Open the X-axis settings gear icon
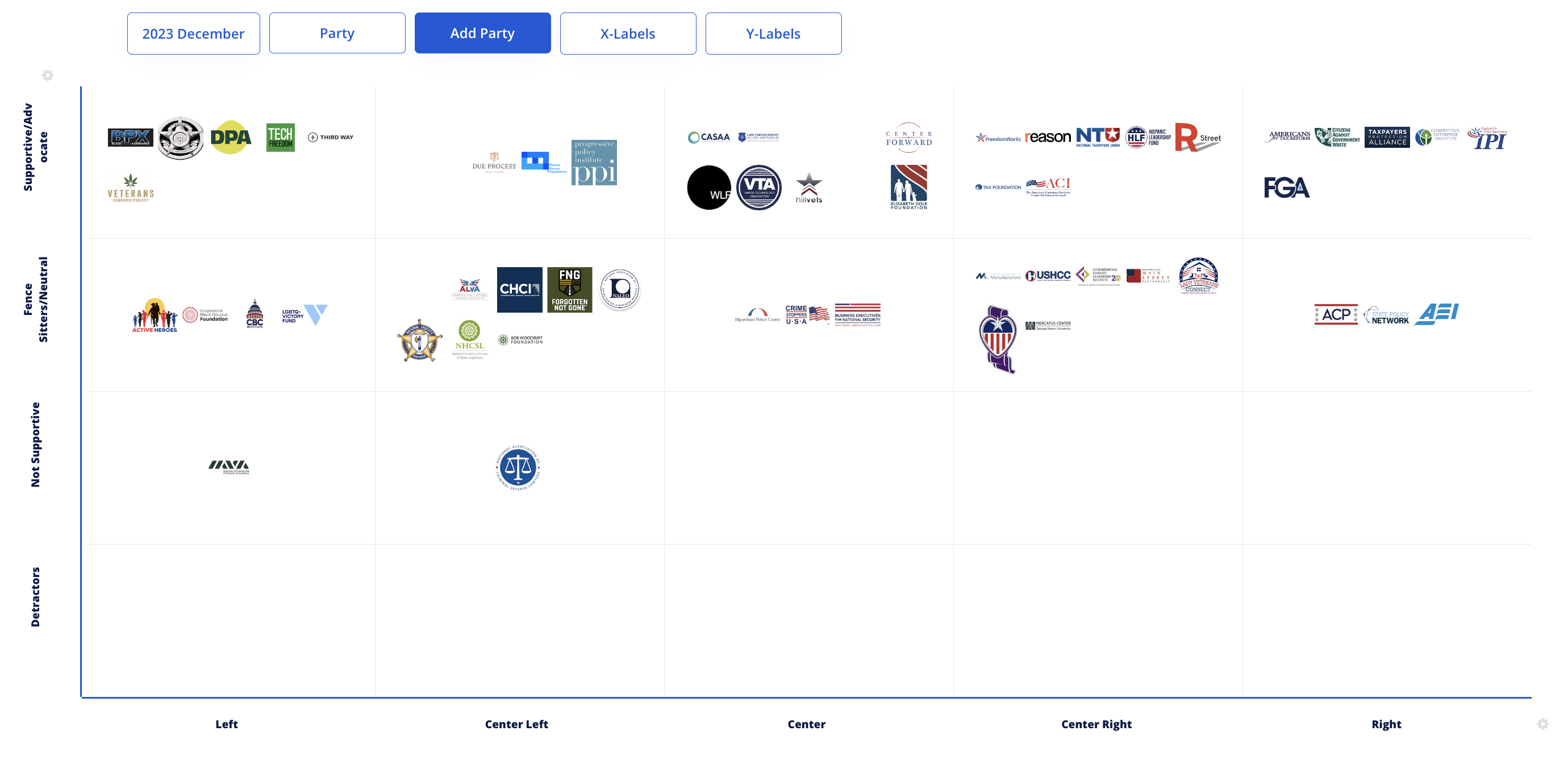The height and width of the screenshot is (764, 1568). tap(1542, 724)
